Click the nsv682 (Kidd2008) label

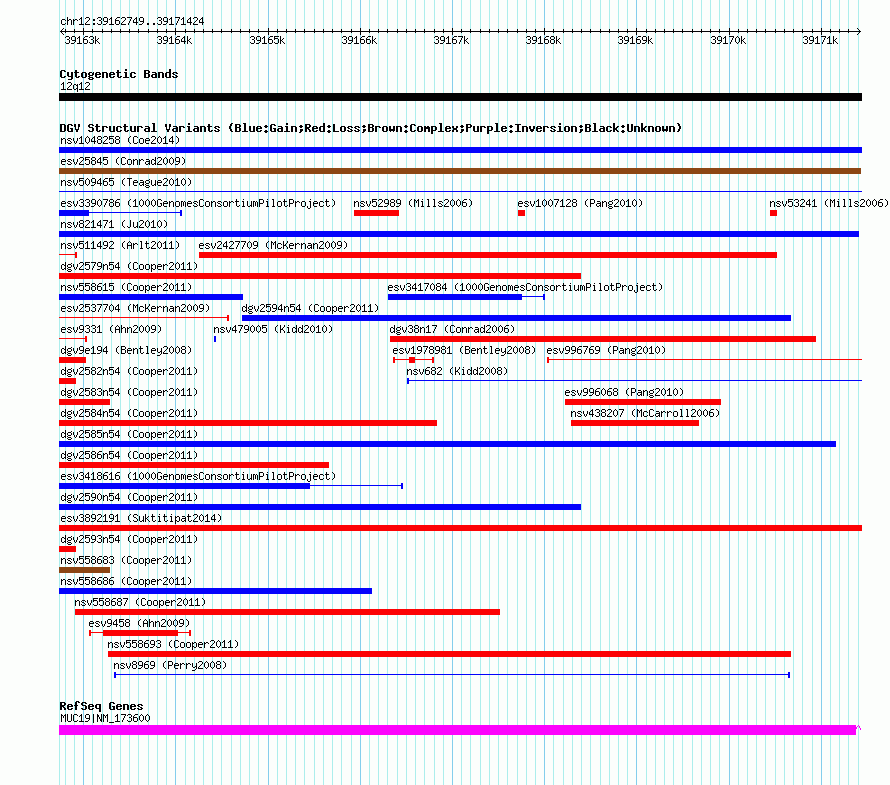pyautogui.click(x=457, y=371)
